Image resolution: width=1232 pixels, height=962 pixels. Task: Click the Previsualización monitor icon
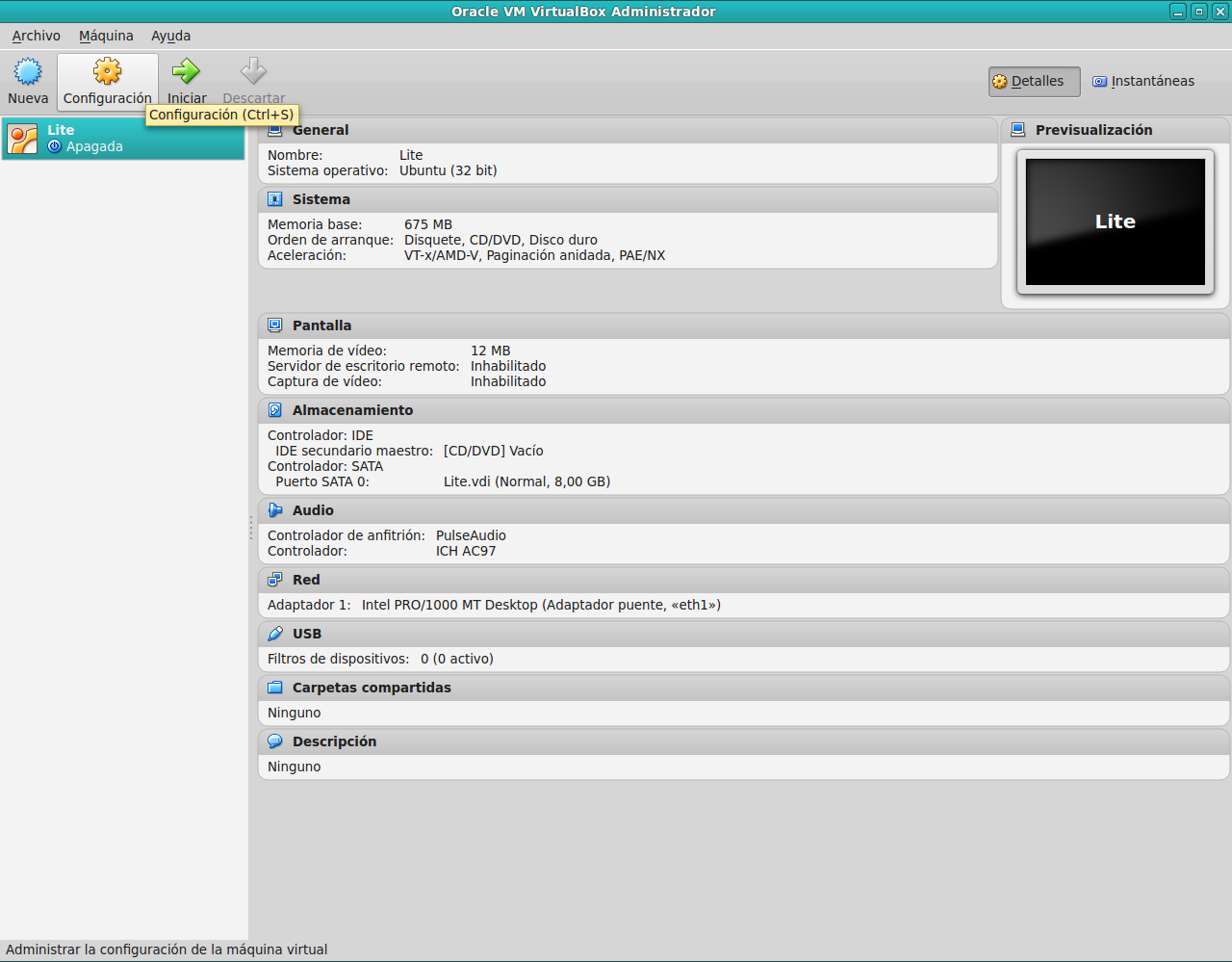click(x=1018, y=130)
